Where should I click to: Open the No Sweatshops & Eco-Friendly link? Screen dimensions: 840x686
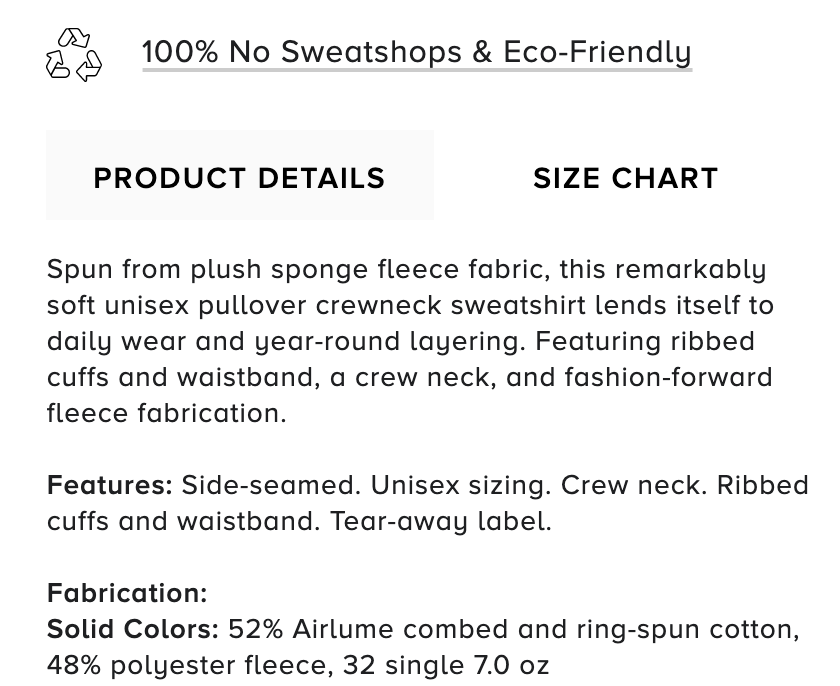click(417, 52)
